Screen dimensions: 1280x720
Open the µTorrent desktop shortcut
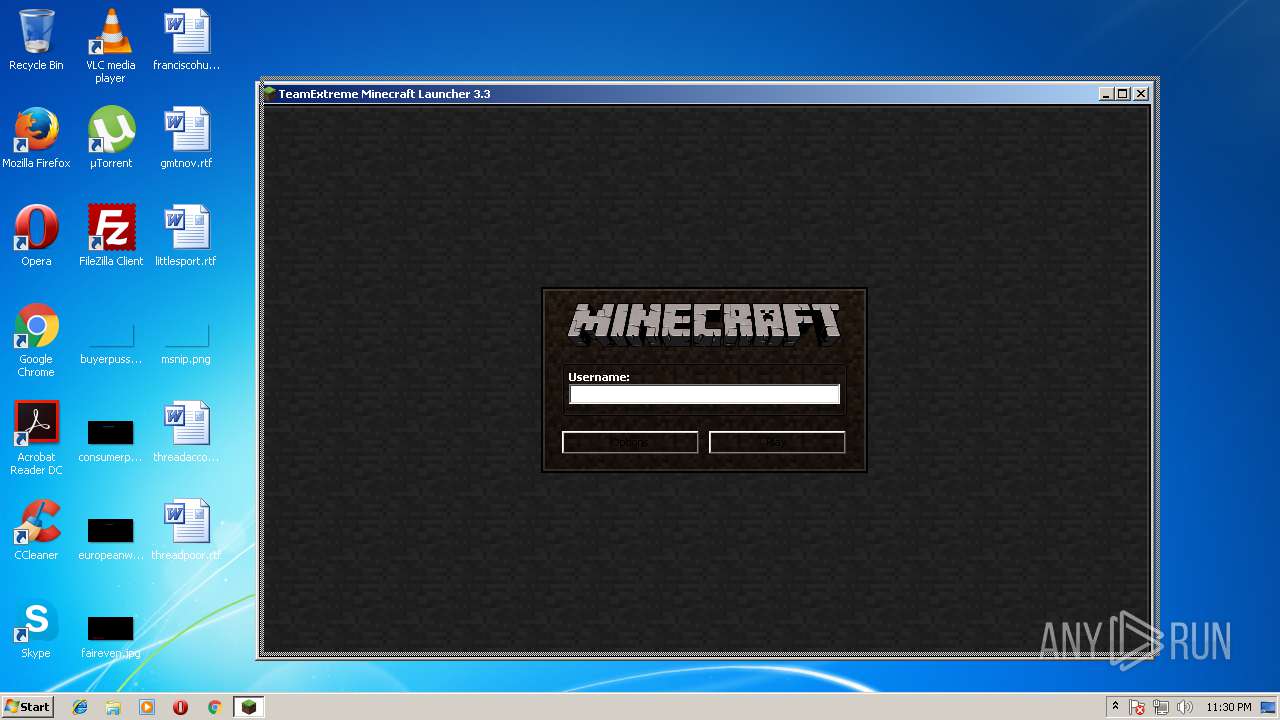pyautogui.click(x=110, y=138)
